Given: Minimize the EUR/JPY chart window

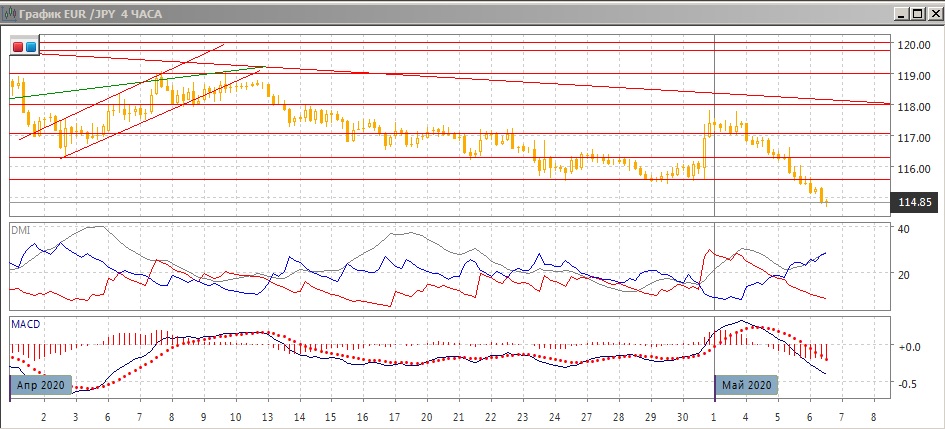Looking at the screenshot, I should point(897,12).
